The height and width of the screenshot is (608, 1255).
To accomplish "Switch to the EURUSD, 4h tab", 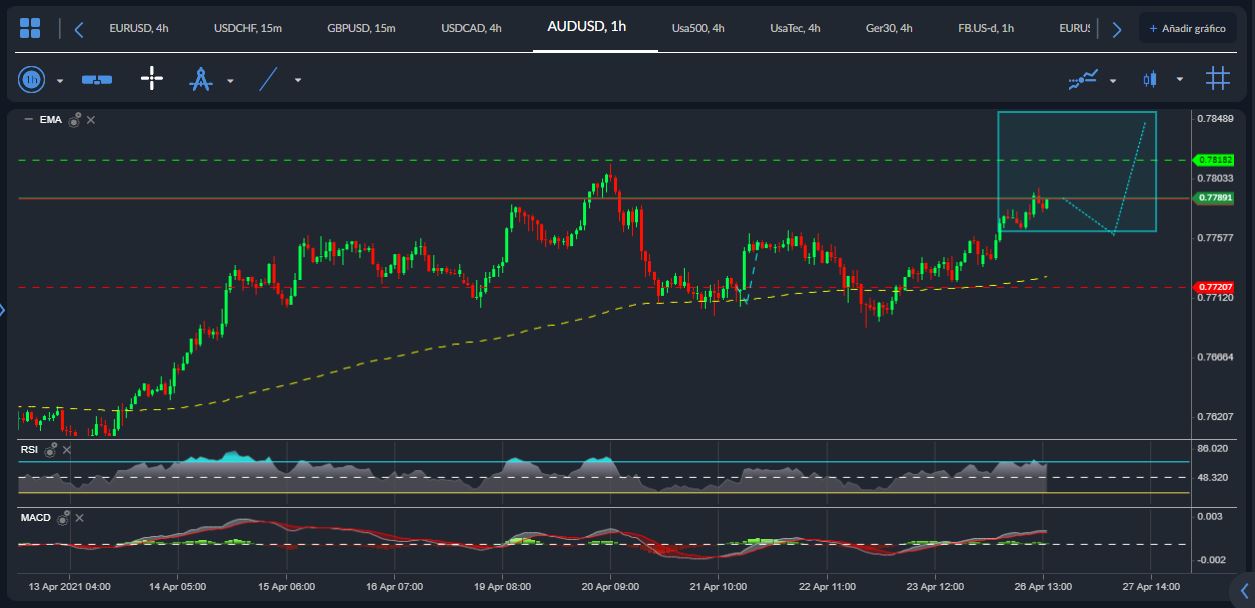I will pos(140,28).
